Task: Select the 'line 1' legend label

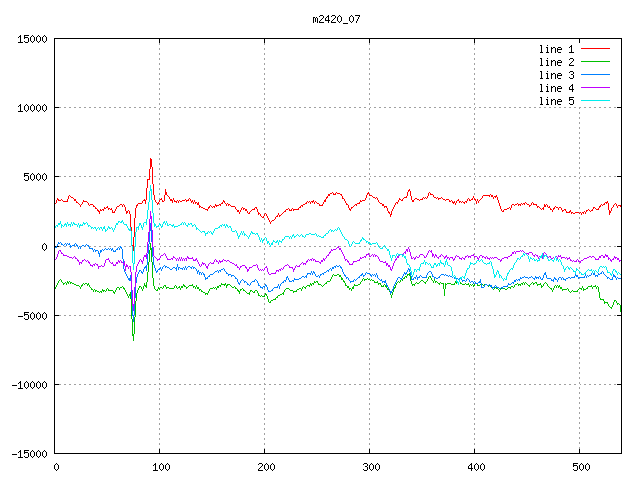Action: click(x=556, y=49)
